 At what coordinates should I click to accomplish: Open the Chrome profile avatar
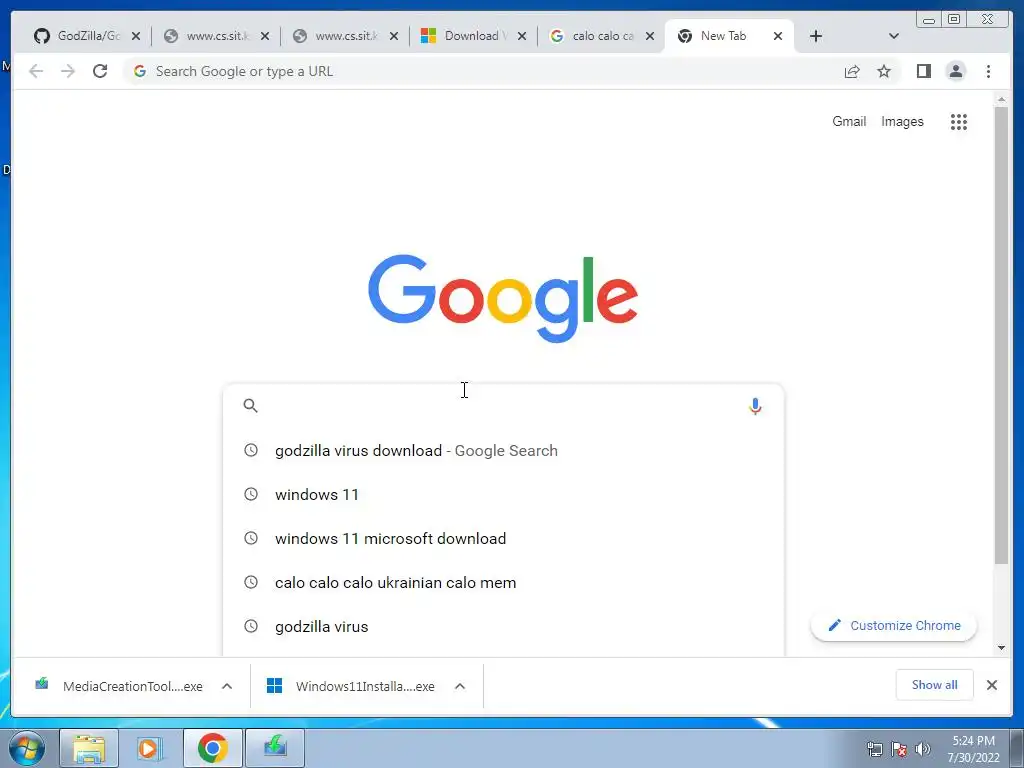click(955, 71)
